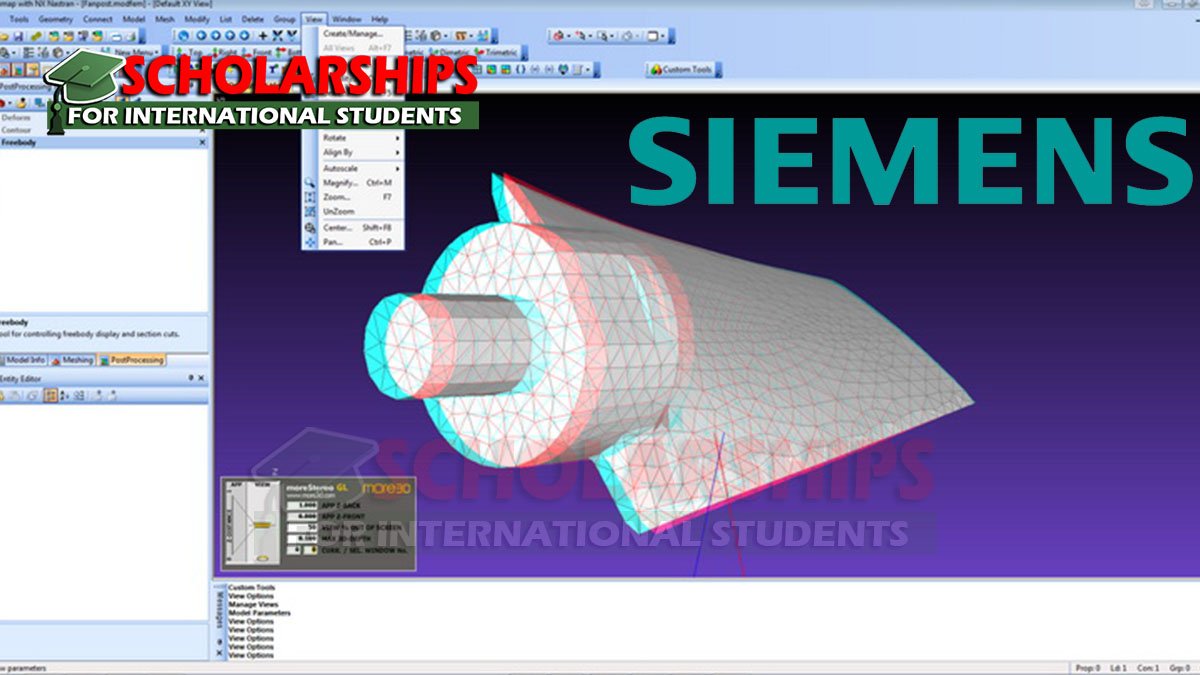Switch to the Meshing tab
The height and width of the screenshot is (675, 1200).
click(x=72, y=360)
